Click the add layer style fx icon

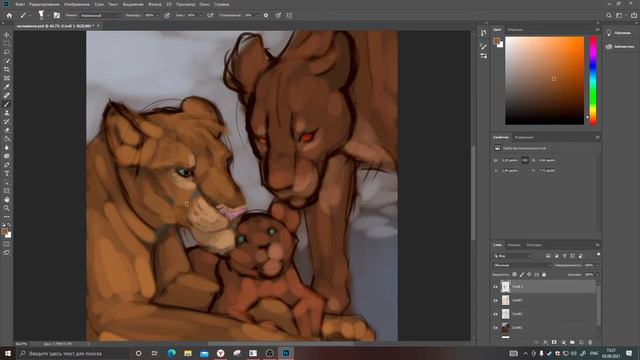pos(545,342)
